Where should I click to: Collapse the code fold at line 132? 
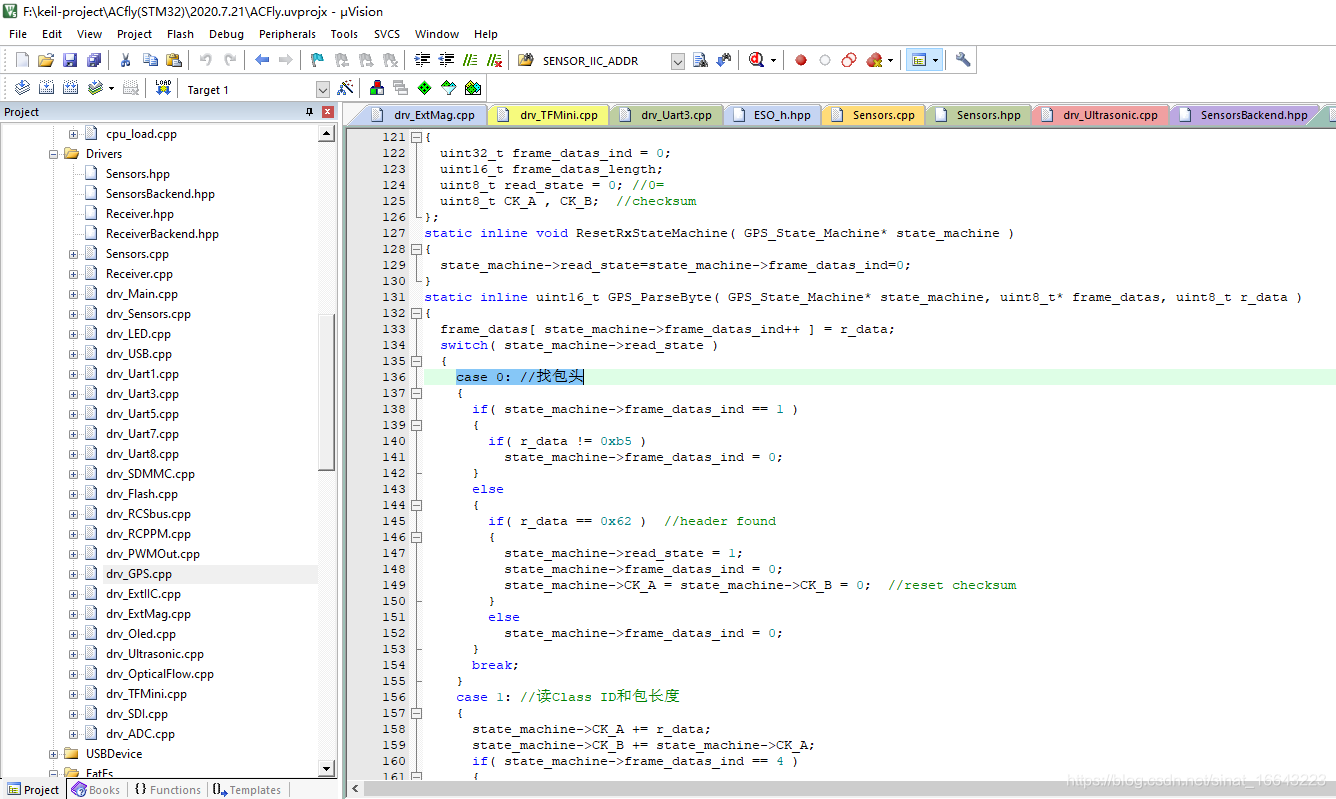(415, 313)
